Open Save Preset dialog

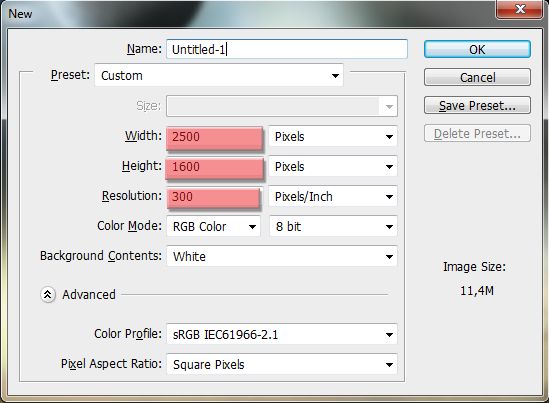477,105
